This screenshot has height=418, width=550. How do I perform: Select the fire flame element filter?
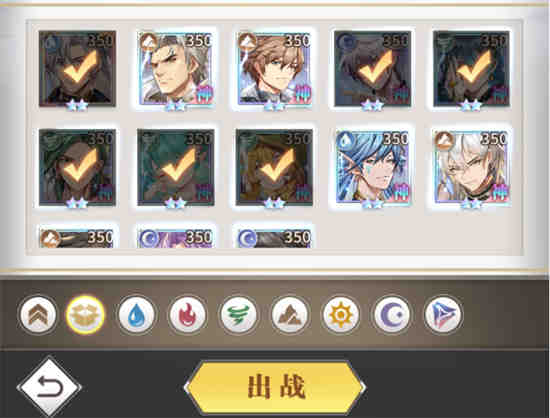(187, 315)
